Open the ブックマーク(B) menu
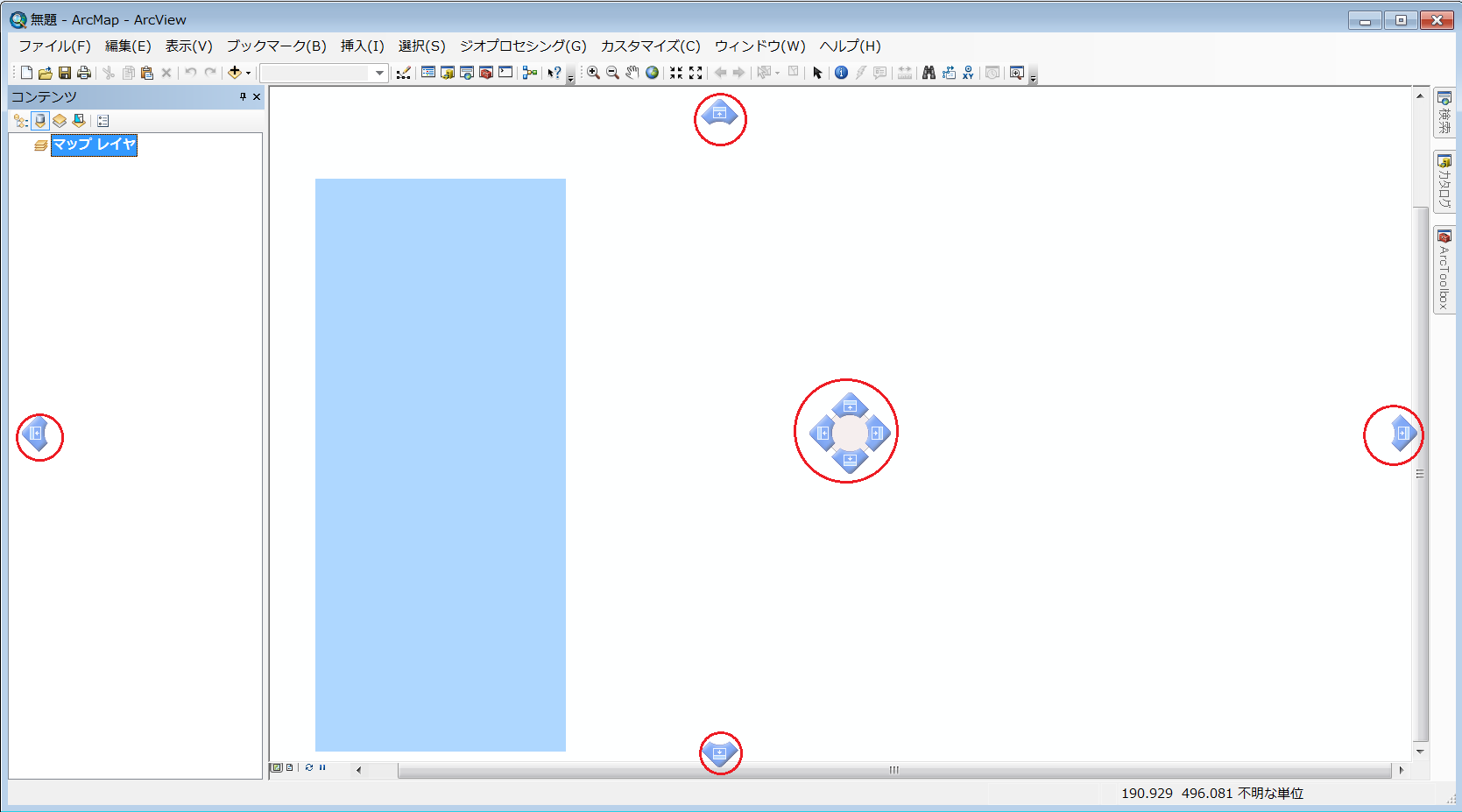The height and width of the screenshot is (812, 1462). (276, 46)
